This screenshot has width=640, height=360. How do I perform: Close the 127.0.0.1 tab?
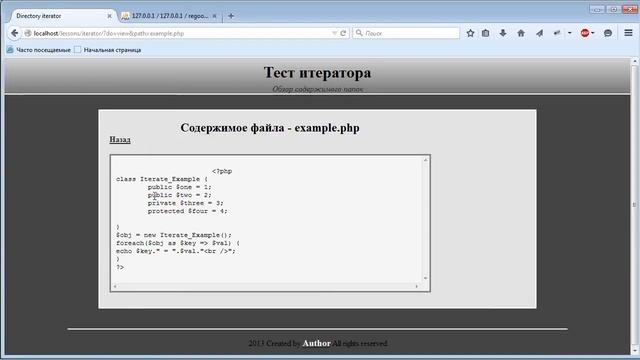[x=214, y=16]
